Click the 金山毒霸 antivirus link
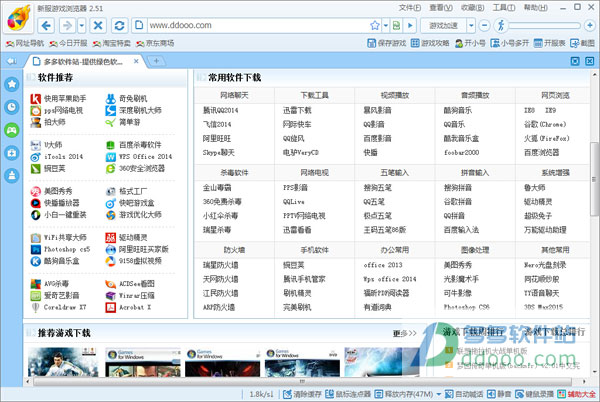 [217, 188]
